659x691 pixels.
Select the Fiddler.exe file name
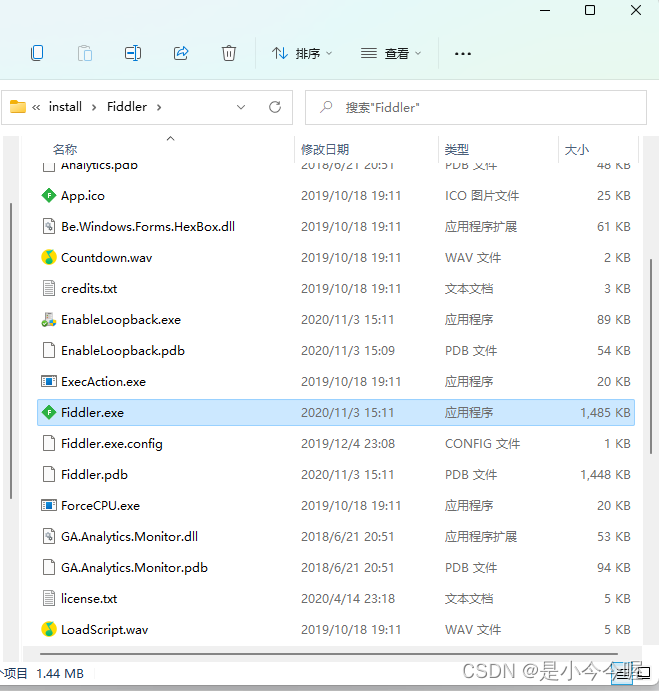point(93,412)
